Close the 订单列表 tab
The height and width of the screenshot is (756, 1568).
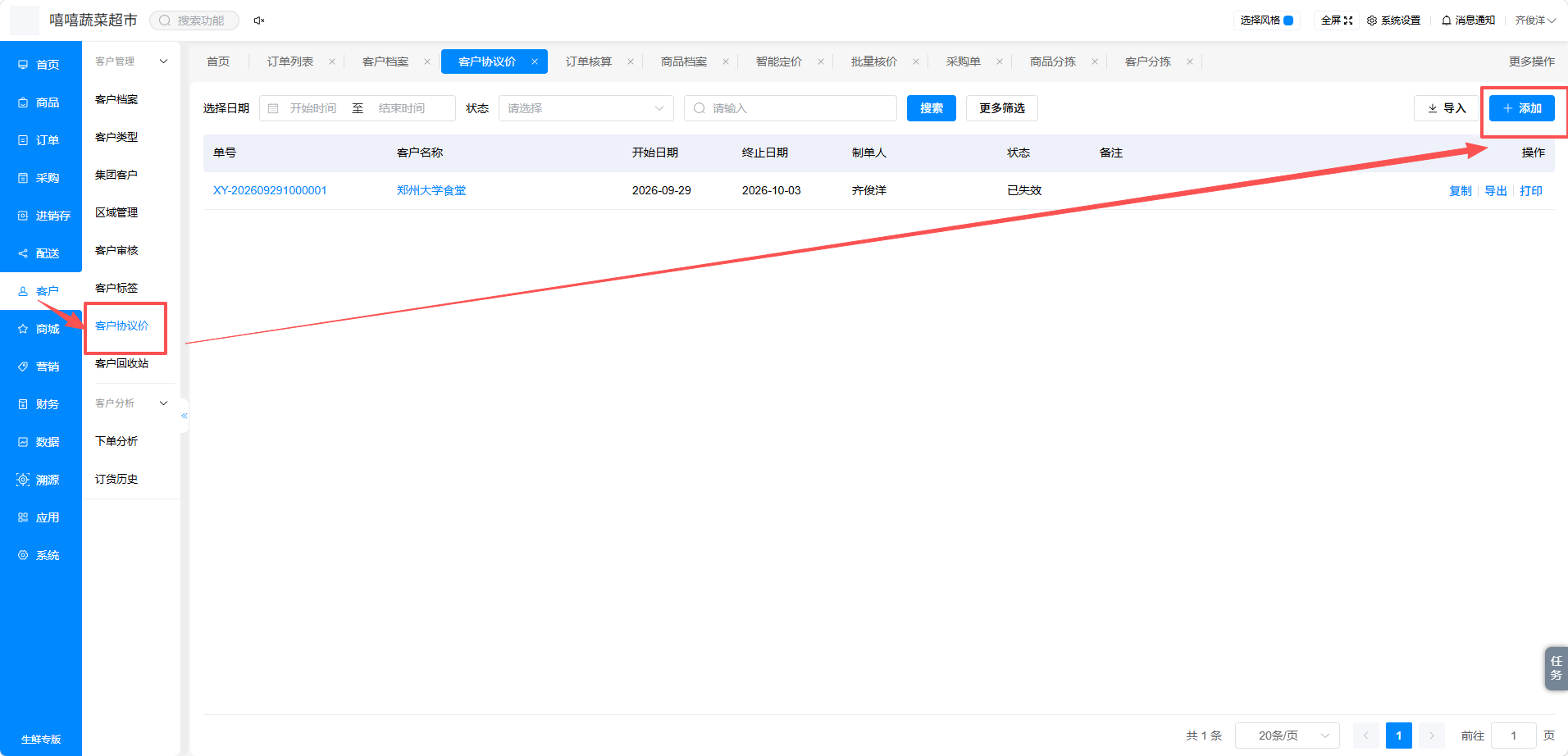click(332, 61)
